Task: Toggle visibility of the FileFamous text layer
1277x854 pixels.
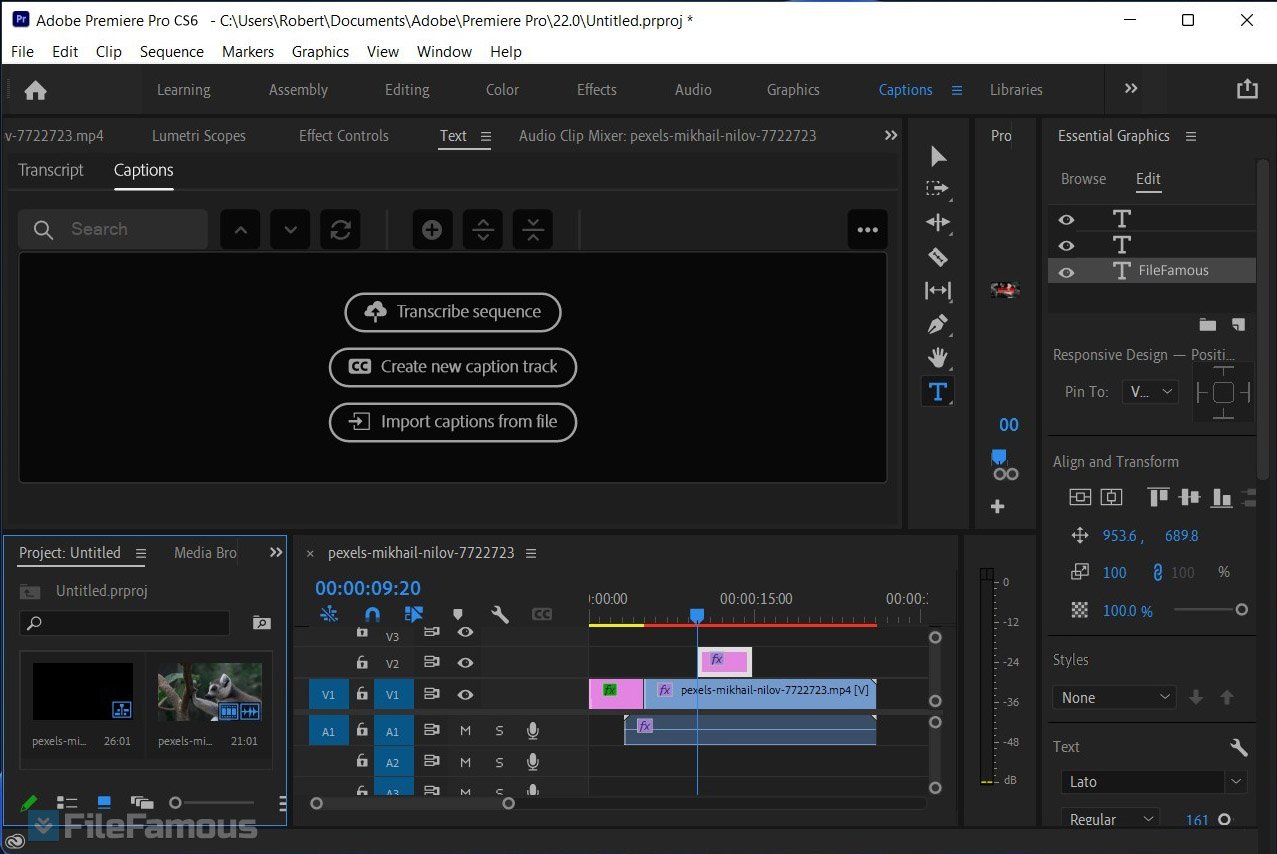Action: [x=1066, y=271]
